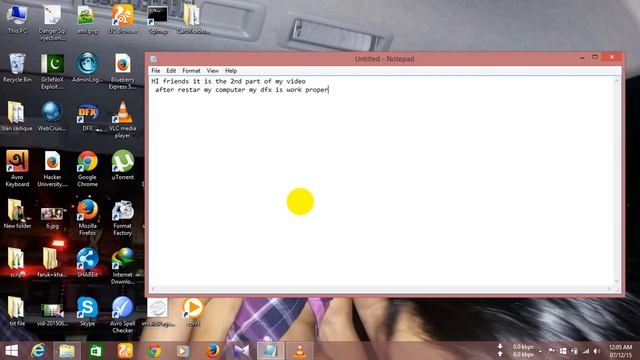The image size is (640, 360).
Task: Switch to Notepad taskbar button
Action: [x=270, y=351]
